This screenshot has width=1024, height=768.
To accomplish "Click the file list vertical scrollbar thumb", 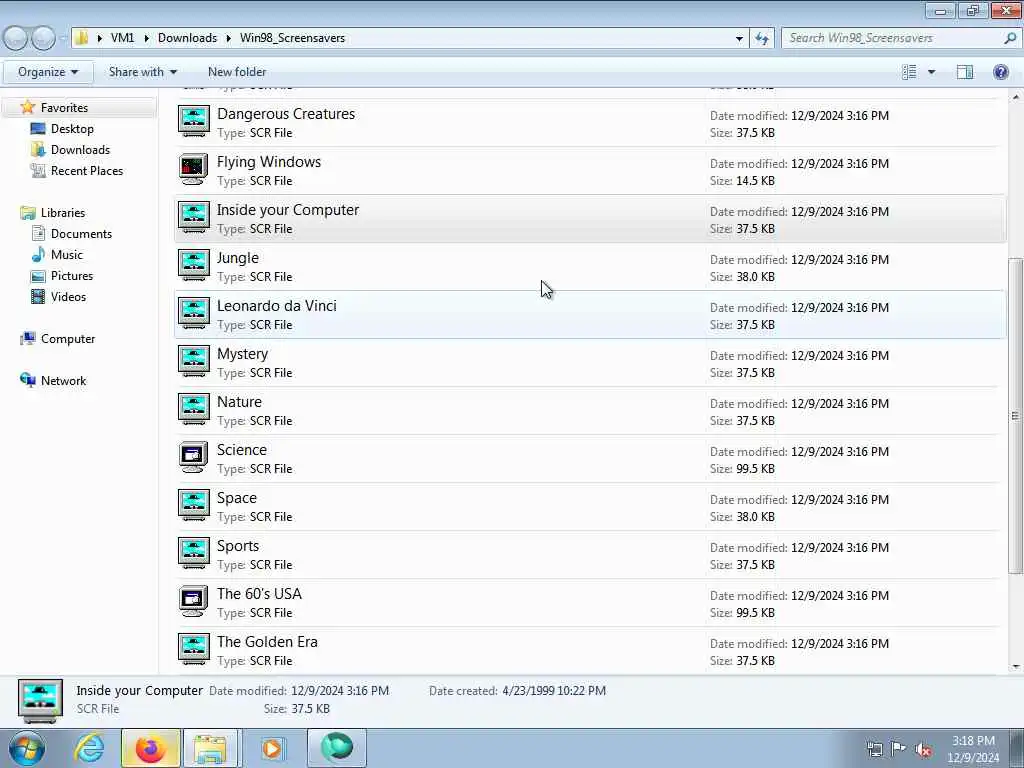I will click(1015, 415).
